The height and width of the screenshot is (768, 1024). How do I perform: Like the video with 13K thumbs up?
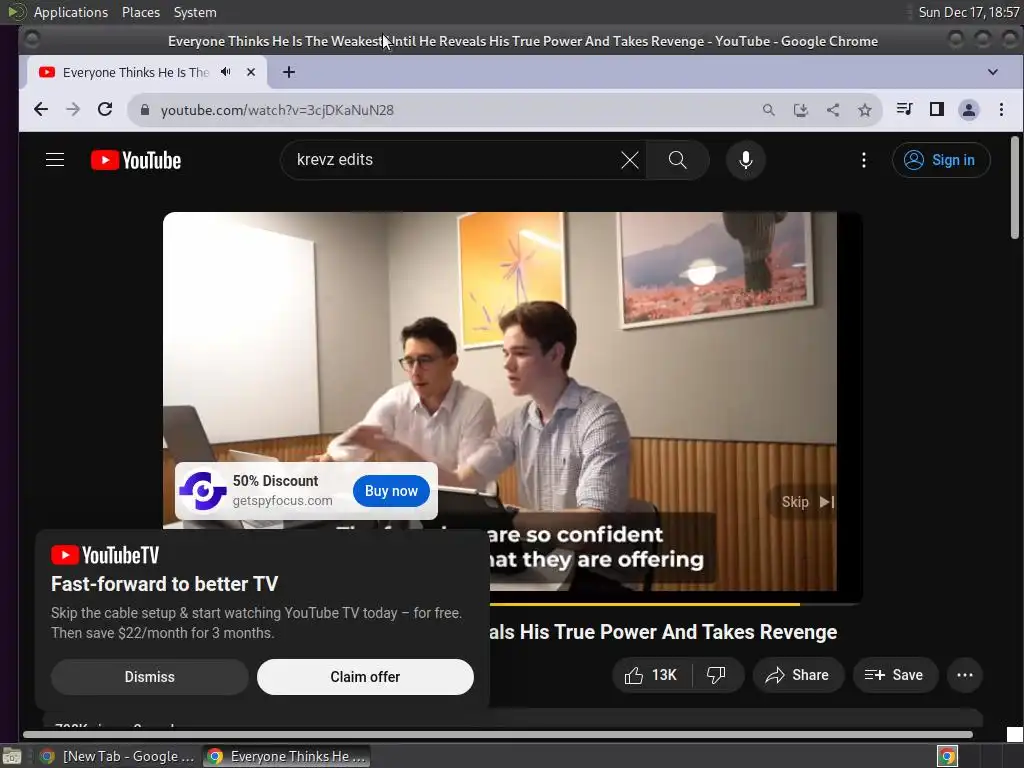651,675
